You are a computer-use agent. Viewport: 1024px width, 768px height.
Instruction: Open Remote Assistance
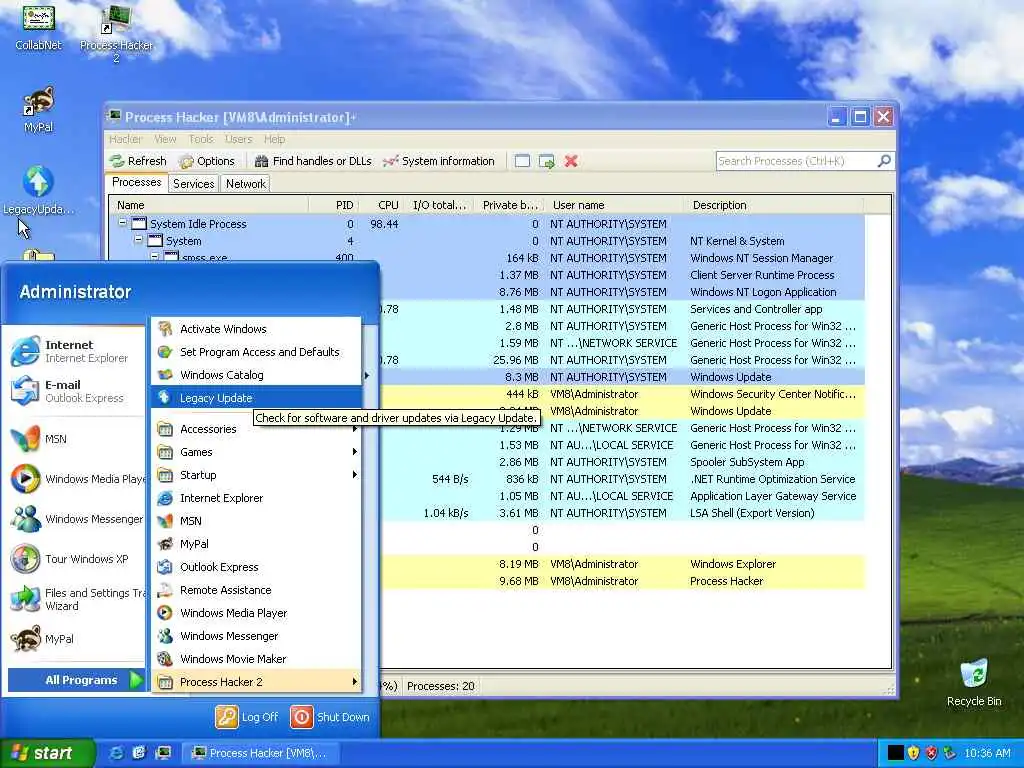(x=257, y=590)
